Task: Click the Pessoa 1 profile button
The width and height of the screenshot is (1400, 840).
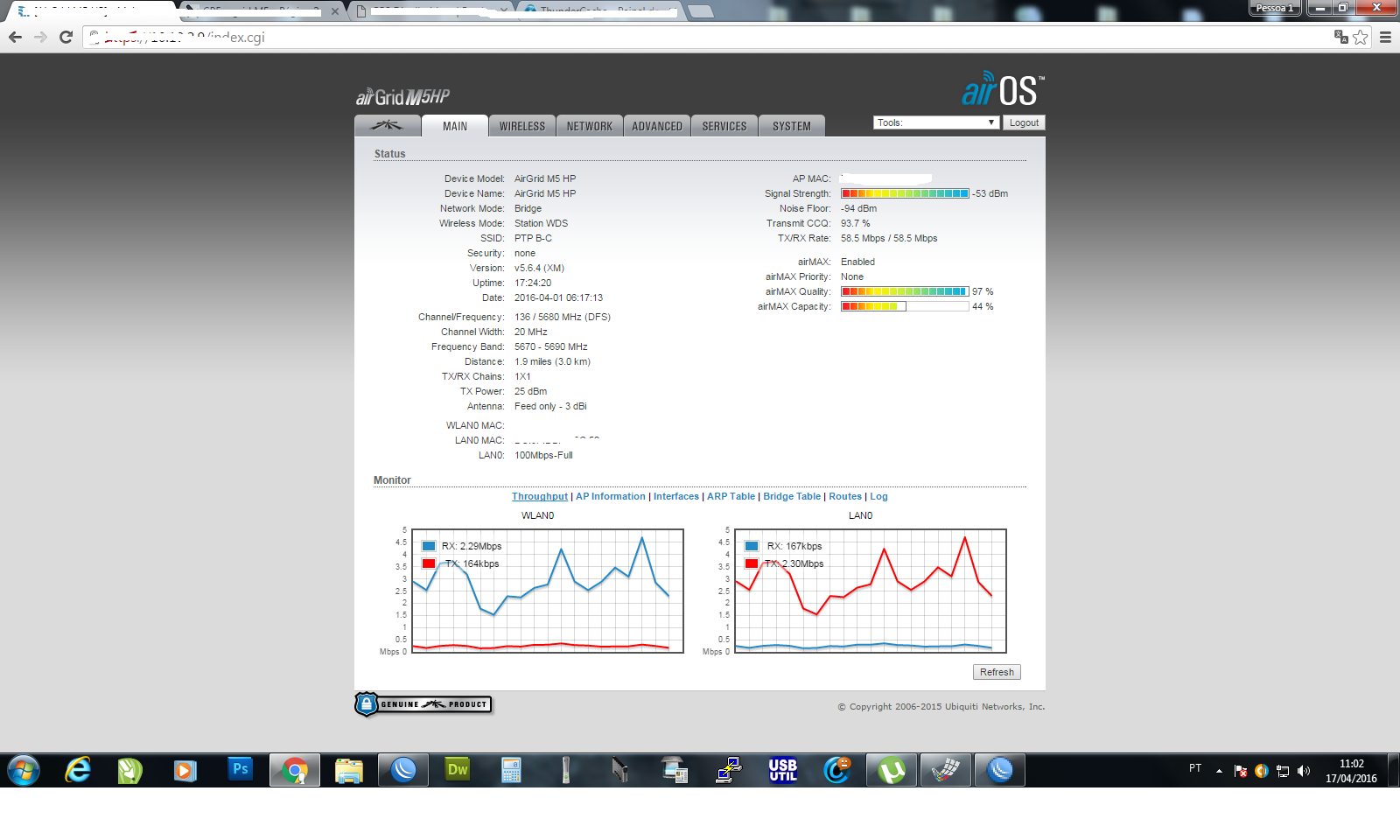Action: [1275, 8]
